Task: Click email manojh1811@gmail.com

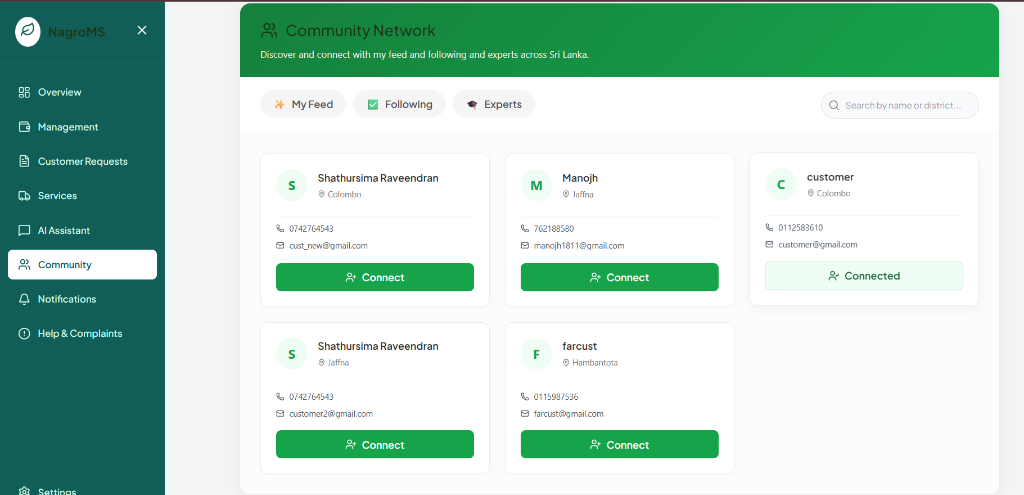Action: (579, 246)
